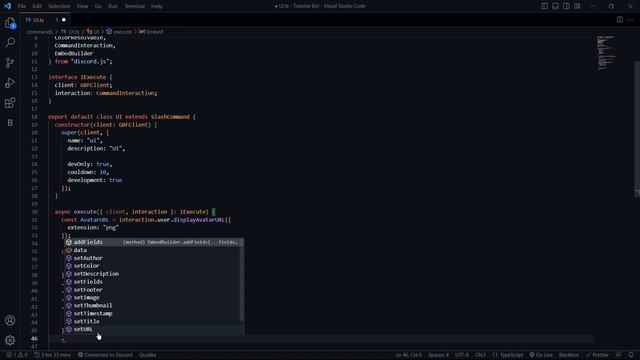
Task: Click the commands breadcrumb
Action: click(x=40, y=32)
